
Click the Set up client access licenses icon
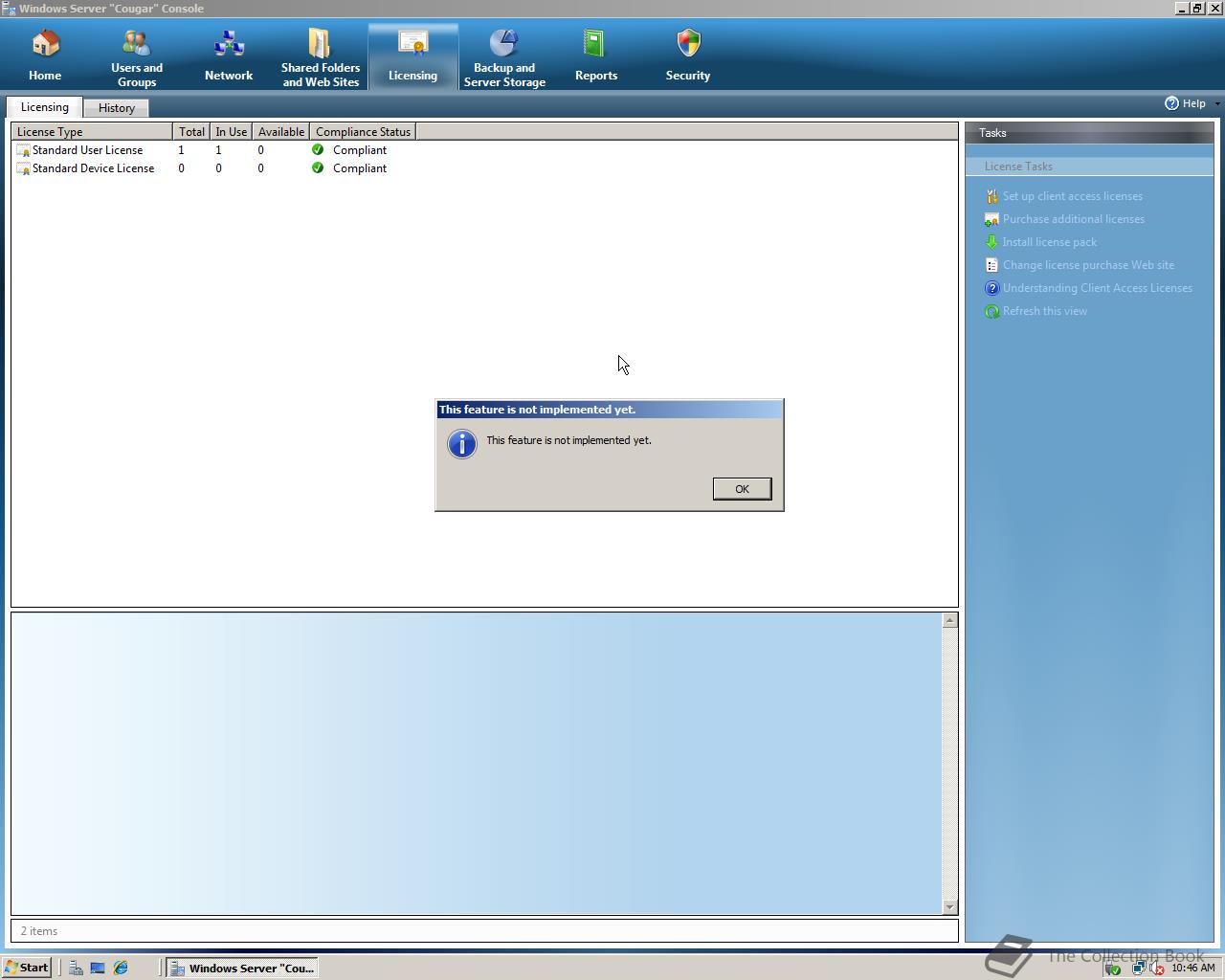click(x=991, y=196)
